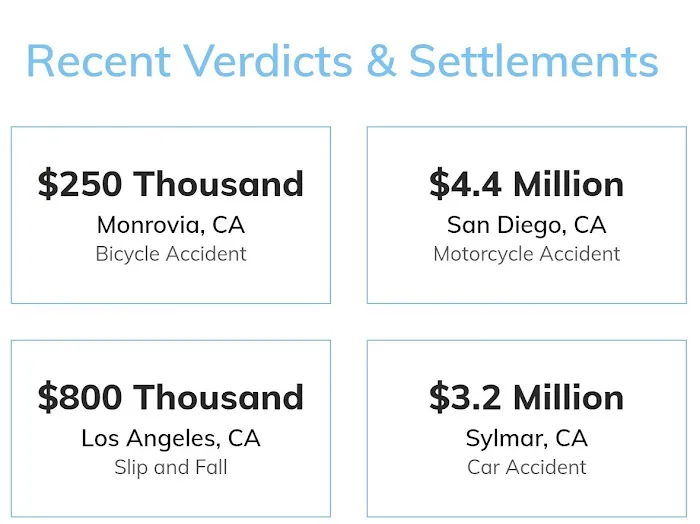Click the Slip and Fall case label
The height and width of the screenshot is (524, 700).
(171, 467)
